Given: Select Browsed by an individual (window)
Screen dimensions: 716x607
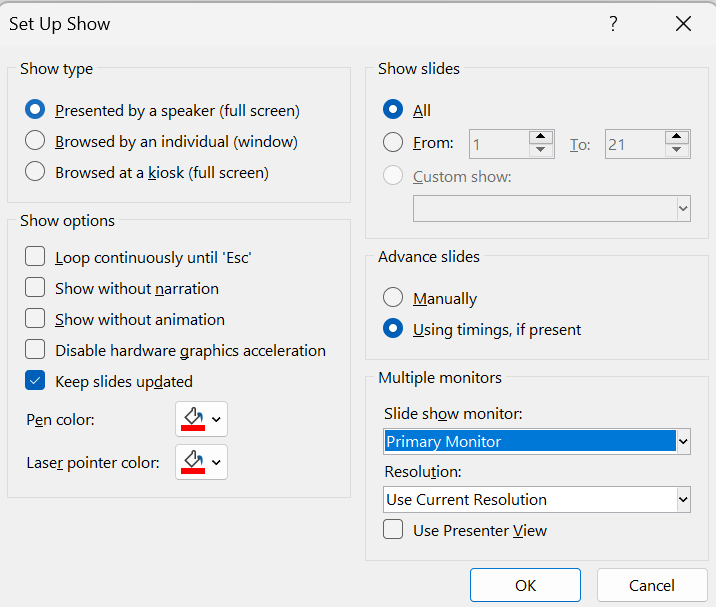Looking at the screenshot, I should click(x=36, y=141).
